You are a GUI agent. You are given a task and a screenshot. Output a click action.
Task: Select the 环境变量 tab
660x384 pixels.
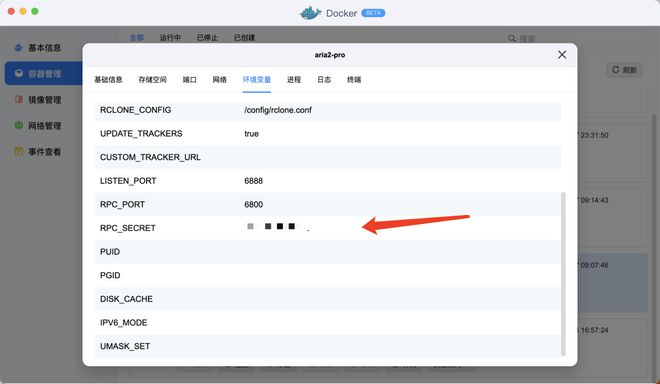click(x=257, y=80)
